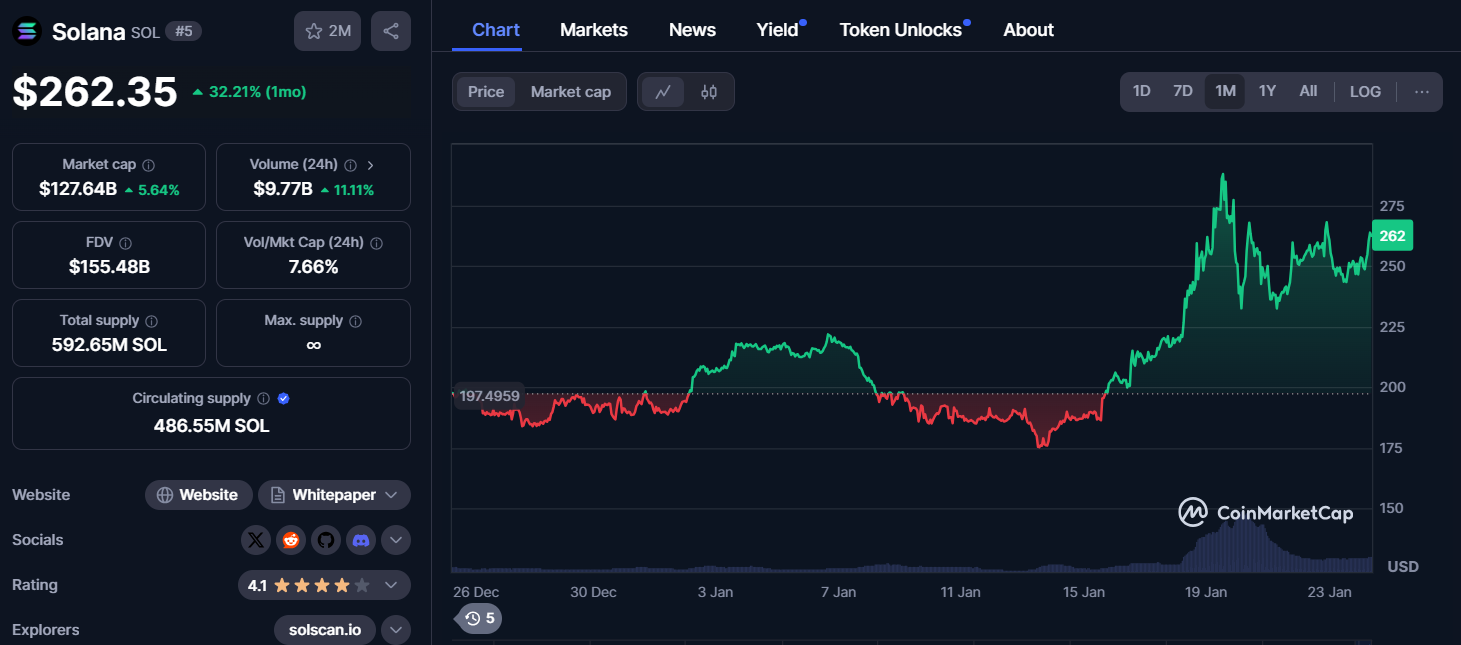Set chart range to 7D
The width and height of the screenshot is (1461, 645).
pos(1183,92)
